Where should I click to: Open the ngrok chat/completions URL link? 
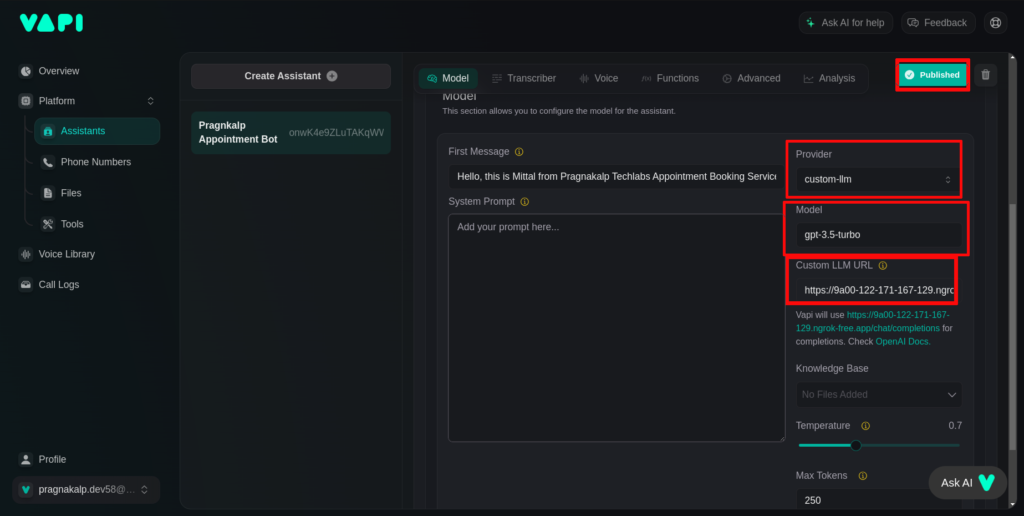pyautogui.click(x=872, y=321)
